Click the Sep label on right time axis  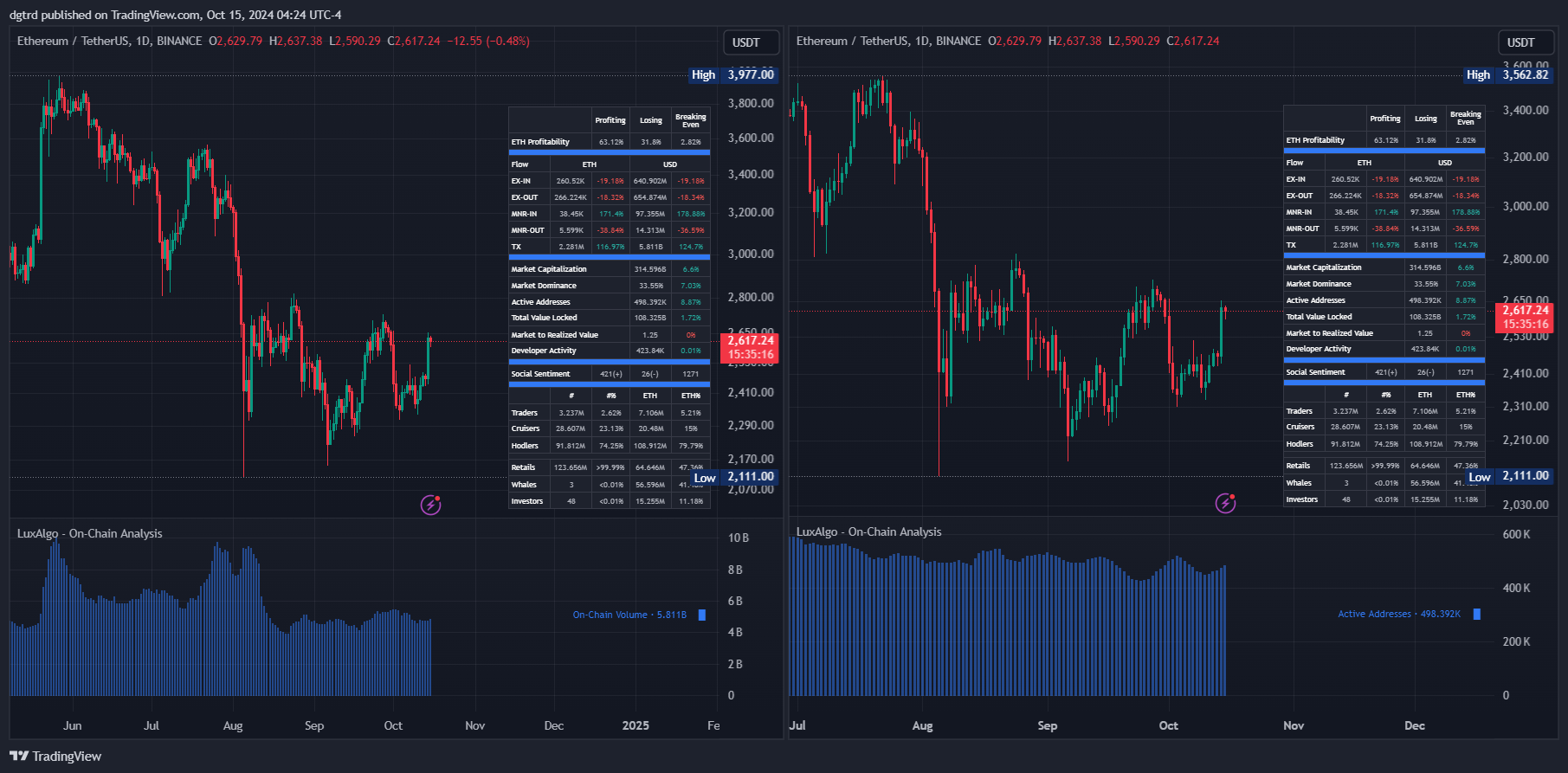[1048, 725]
